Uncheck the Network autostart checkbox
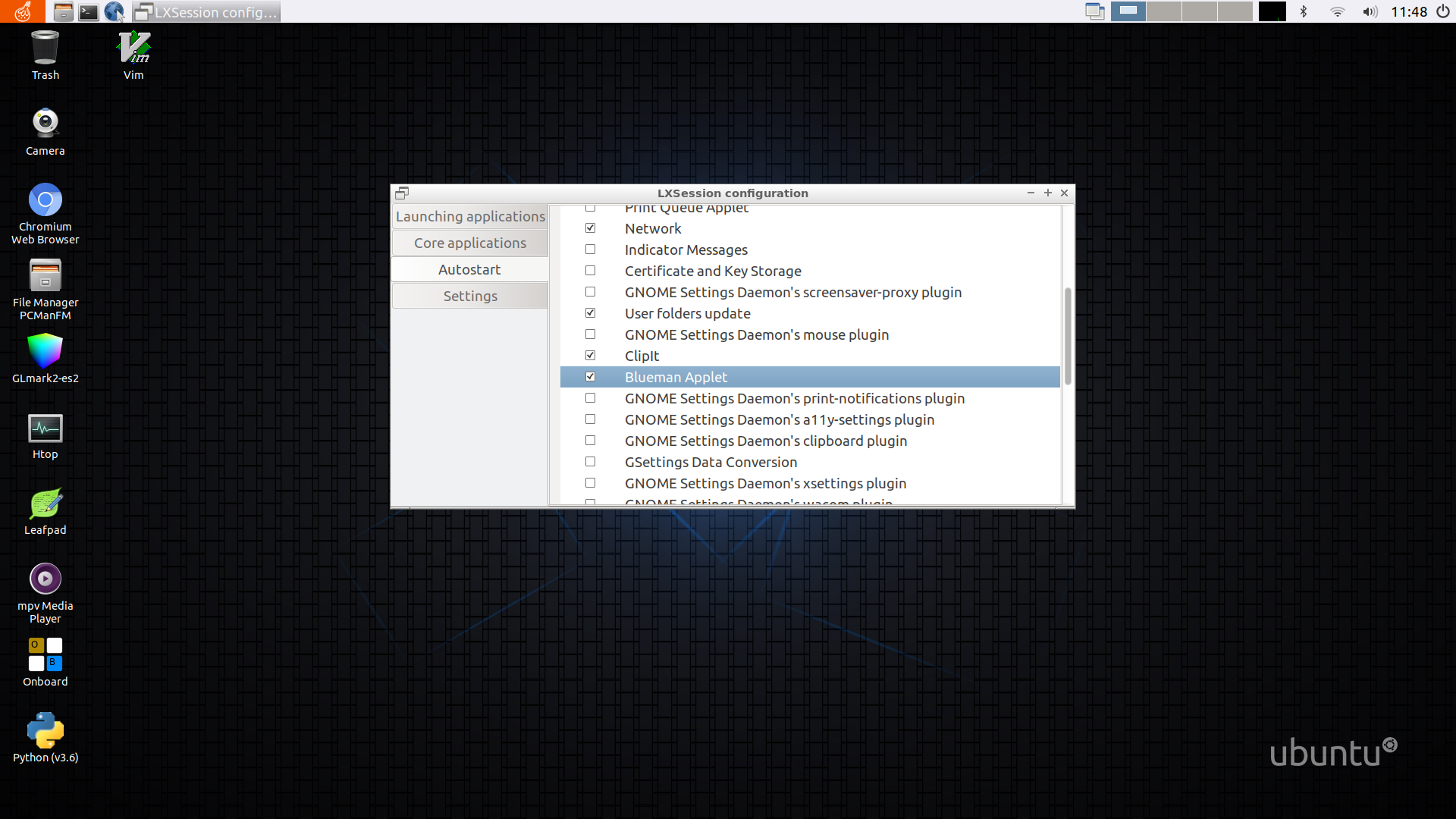 [x=591, y=228]
